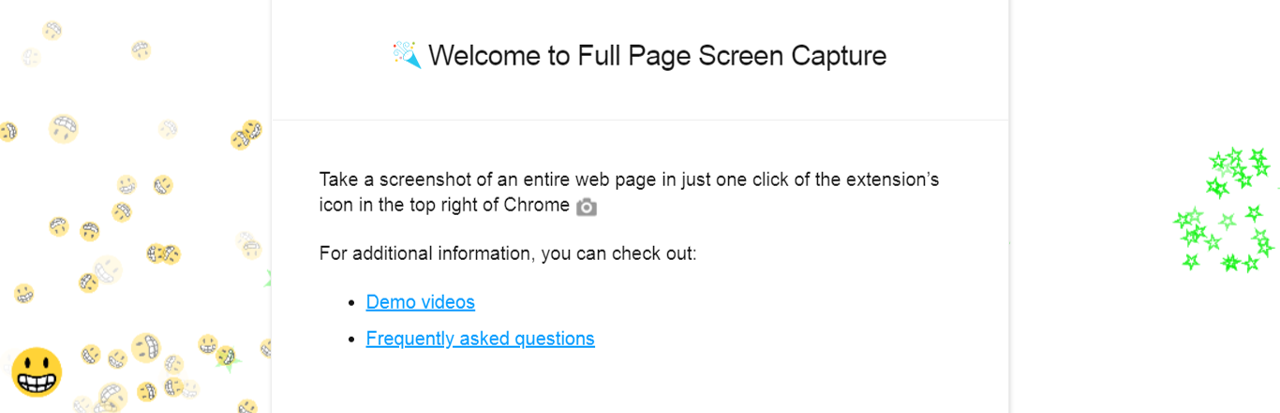Open the Demo videos link
The image size is (1280, 413).
point(420,302)
